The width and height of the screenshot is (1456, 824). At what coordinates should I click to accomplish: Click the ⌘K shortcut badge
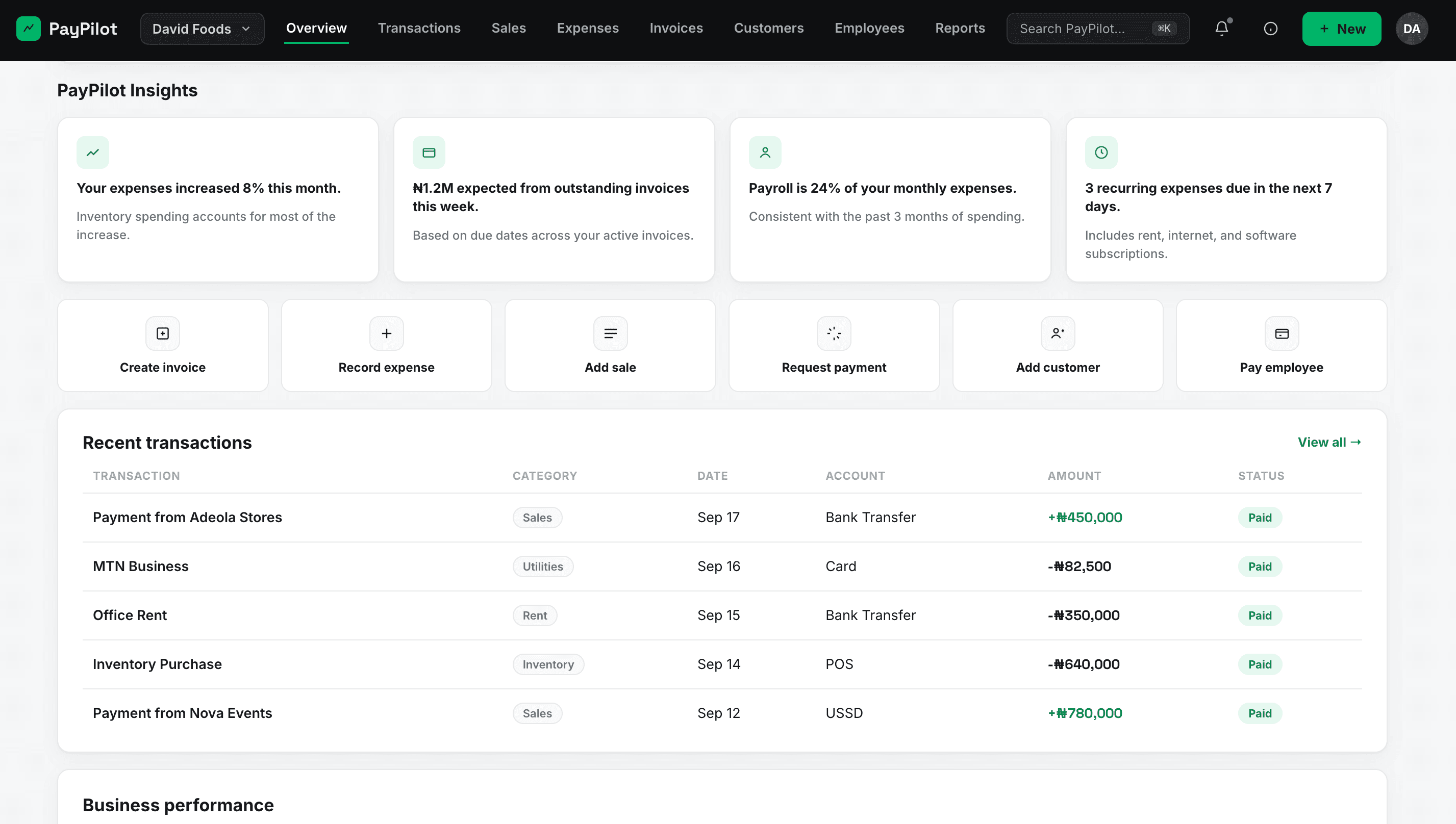click(1164, 28)
